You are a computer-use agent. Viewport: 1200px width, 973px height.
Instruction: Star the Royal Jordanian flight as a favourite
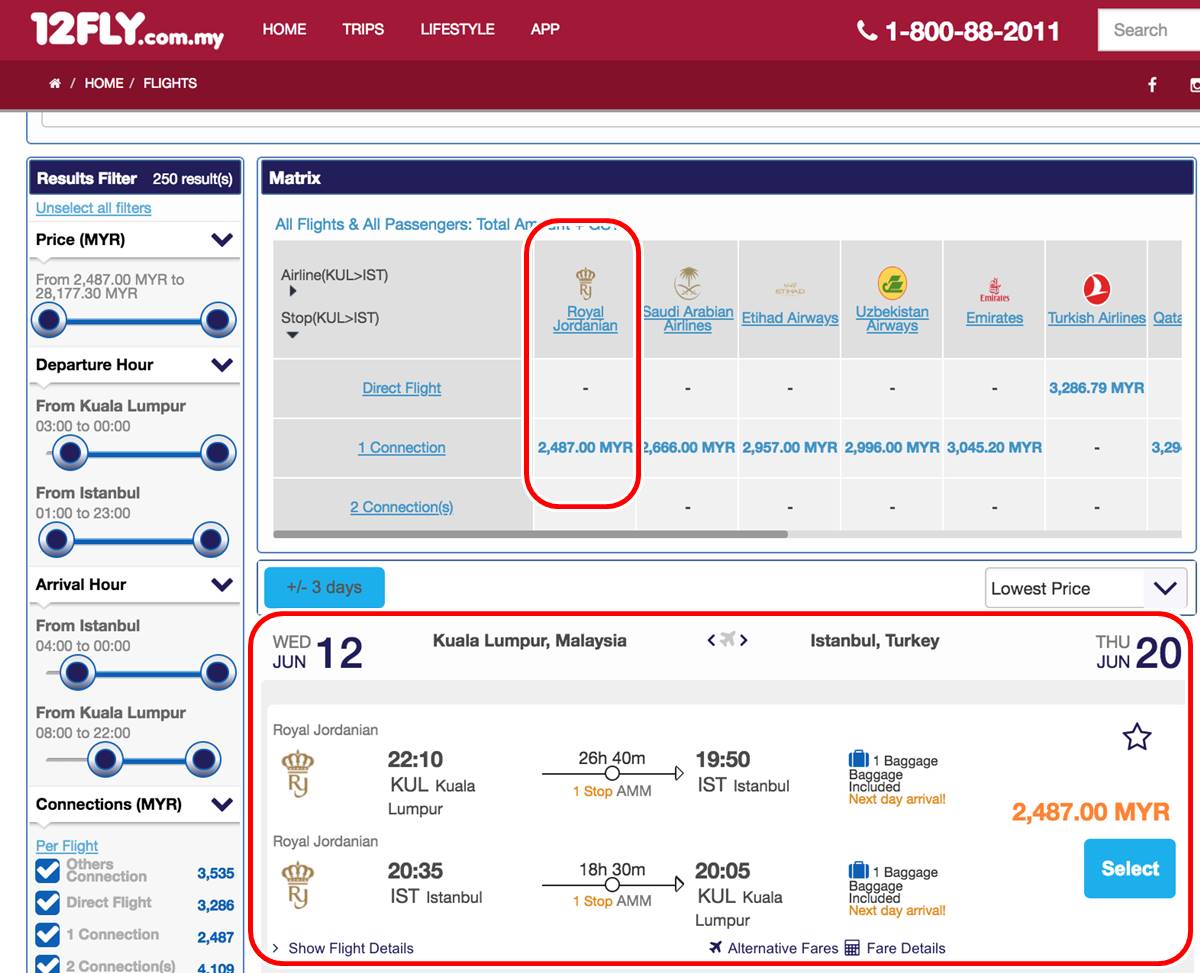point(1137,737)
